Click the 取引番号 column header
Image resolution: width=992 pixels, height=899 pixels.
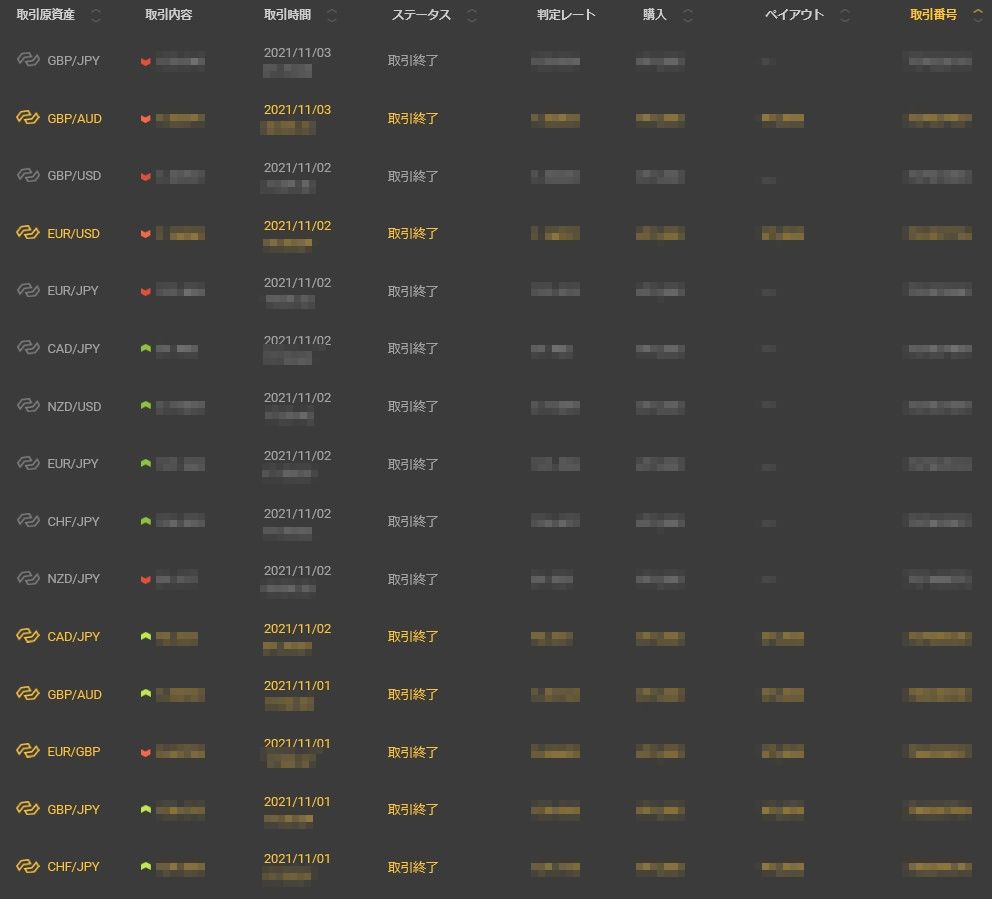(x=933, y=15)
